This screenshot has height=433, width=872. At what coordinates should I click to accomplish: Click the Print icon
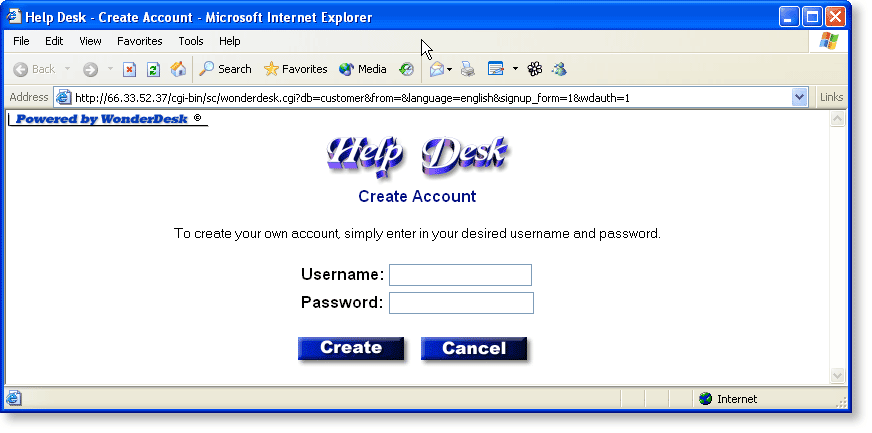pyautogui.click(x=468, y=69)
